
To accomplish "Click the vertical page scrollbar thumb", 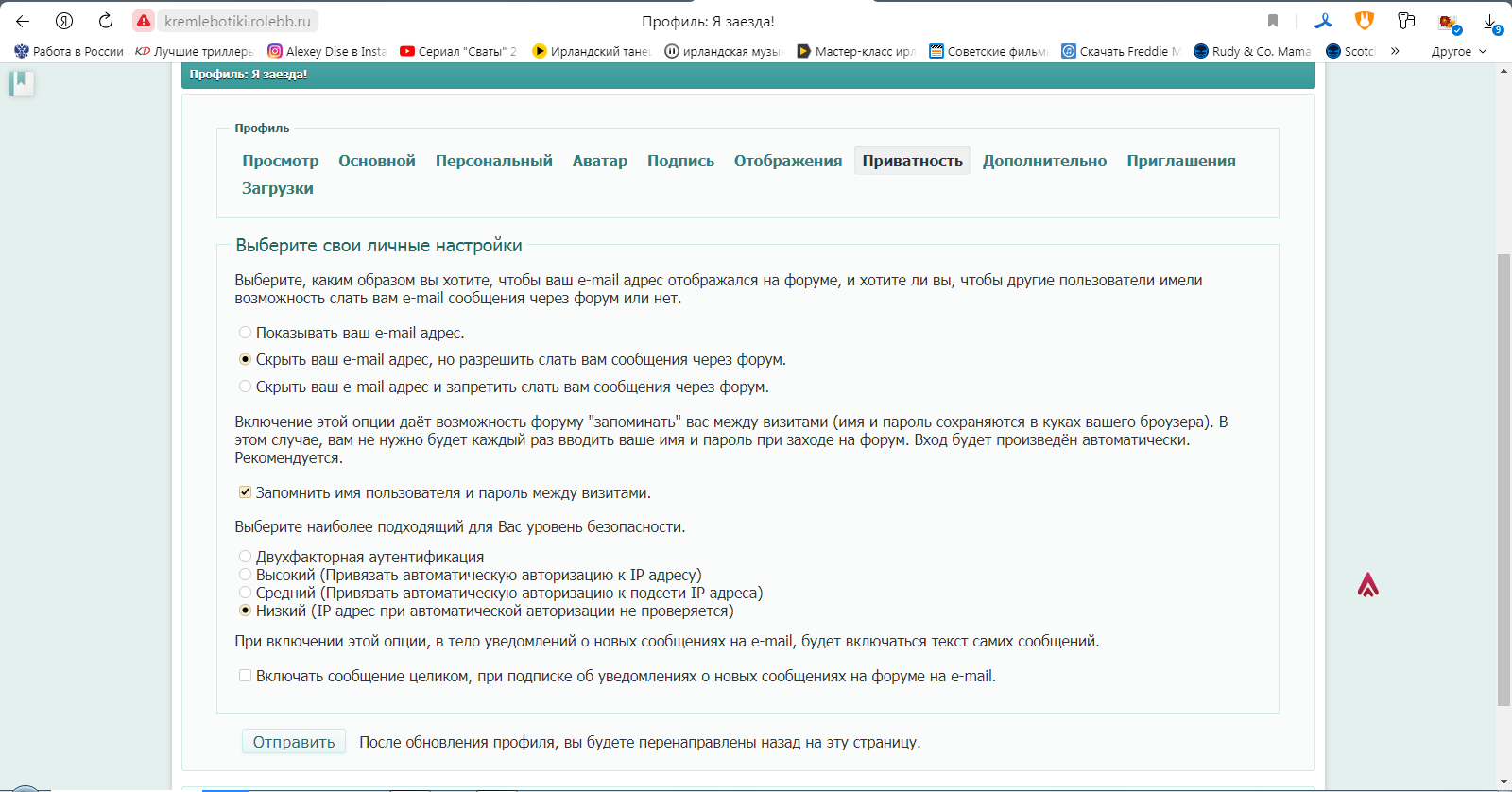I will point(1503,480).
